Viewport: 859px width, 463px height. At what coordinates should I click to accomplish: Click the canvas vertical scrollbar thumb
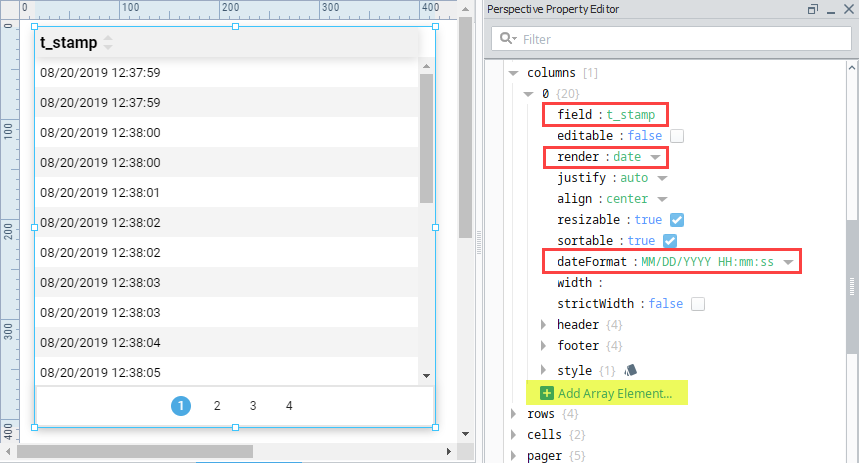coord(465,128)
